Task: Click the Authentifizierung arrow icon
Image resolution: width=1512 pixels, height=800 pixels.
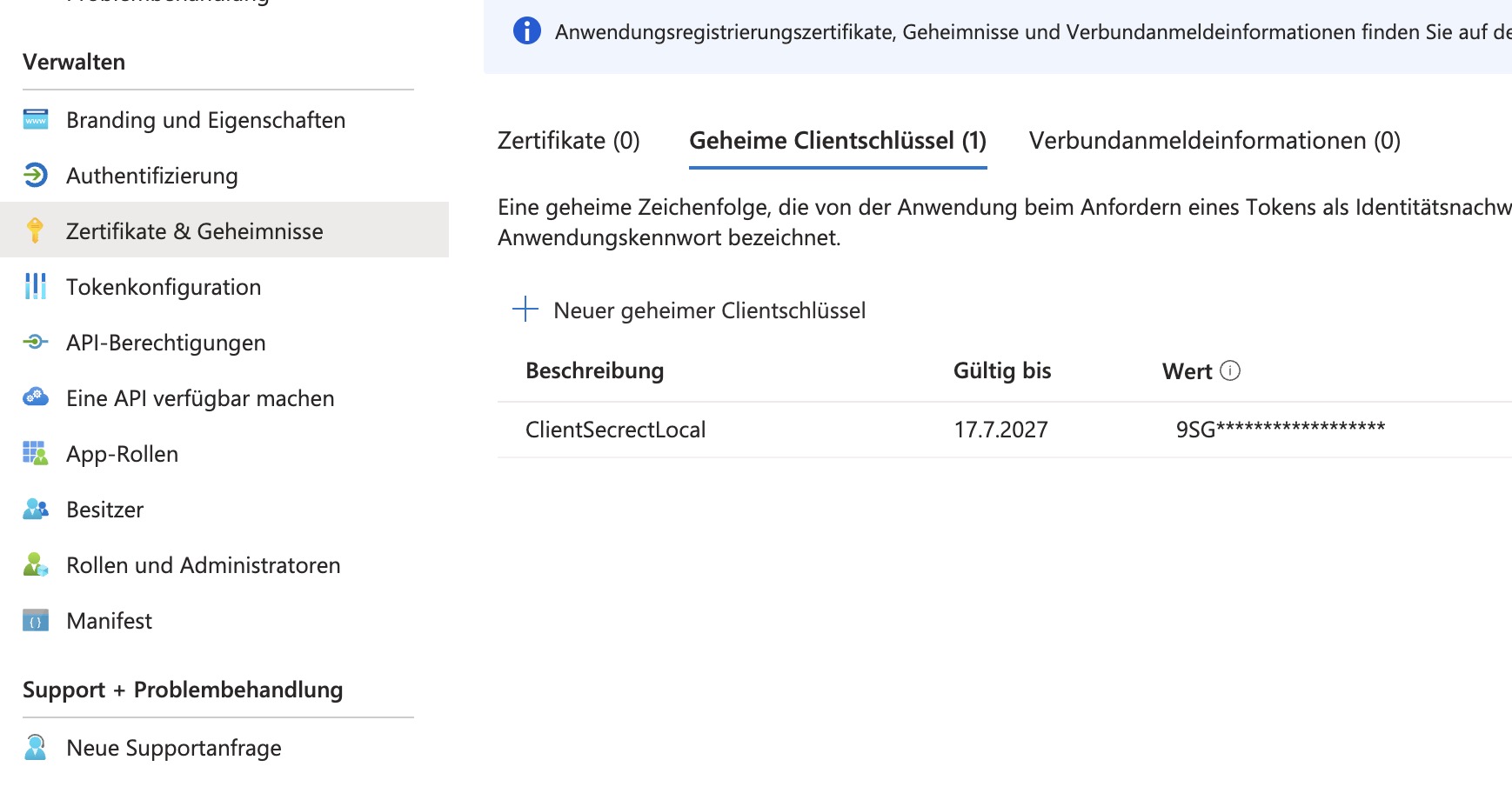Action: 36,176
